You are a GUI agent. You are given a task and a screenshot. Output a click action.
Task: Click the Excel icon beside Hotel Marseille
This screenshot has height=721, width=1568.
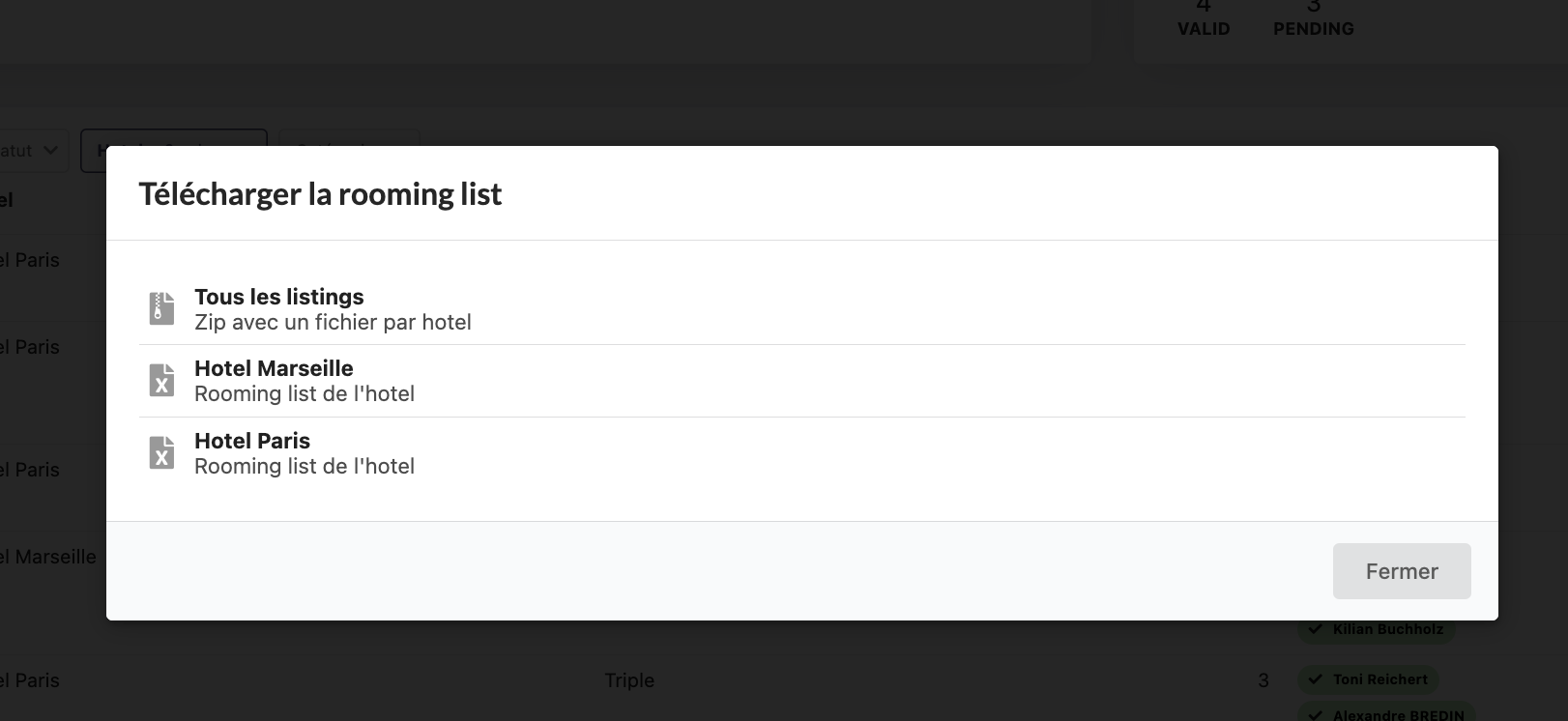pyautogui.click(x=161, y=381)
